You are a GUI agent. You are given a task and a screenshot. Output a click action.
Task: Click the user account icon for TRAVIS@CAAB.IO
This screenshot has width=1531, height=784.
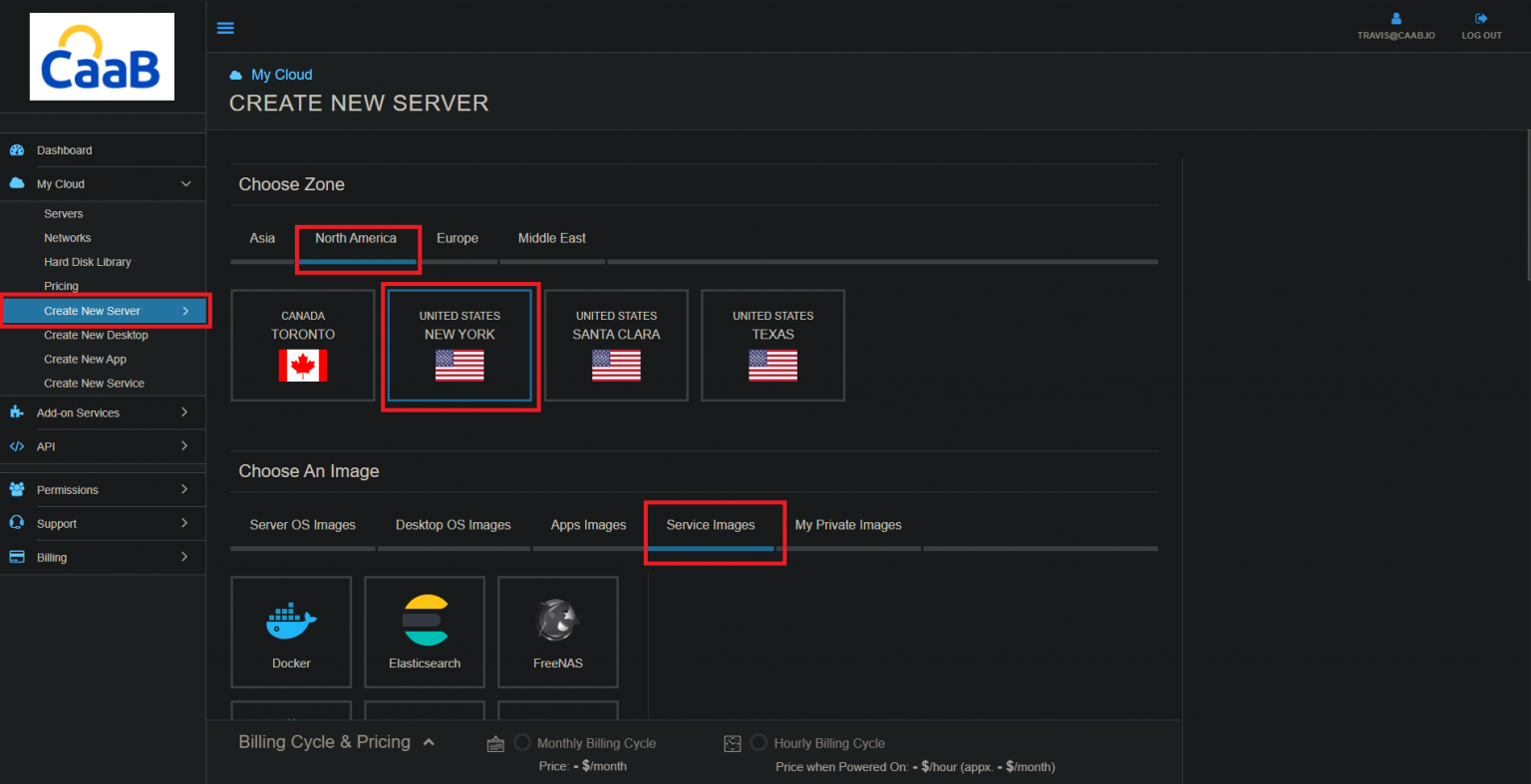(1395, 17)
